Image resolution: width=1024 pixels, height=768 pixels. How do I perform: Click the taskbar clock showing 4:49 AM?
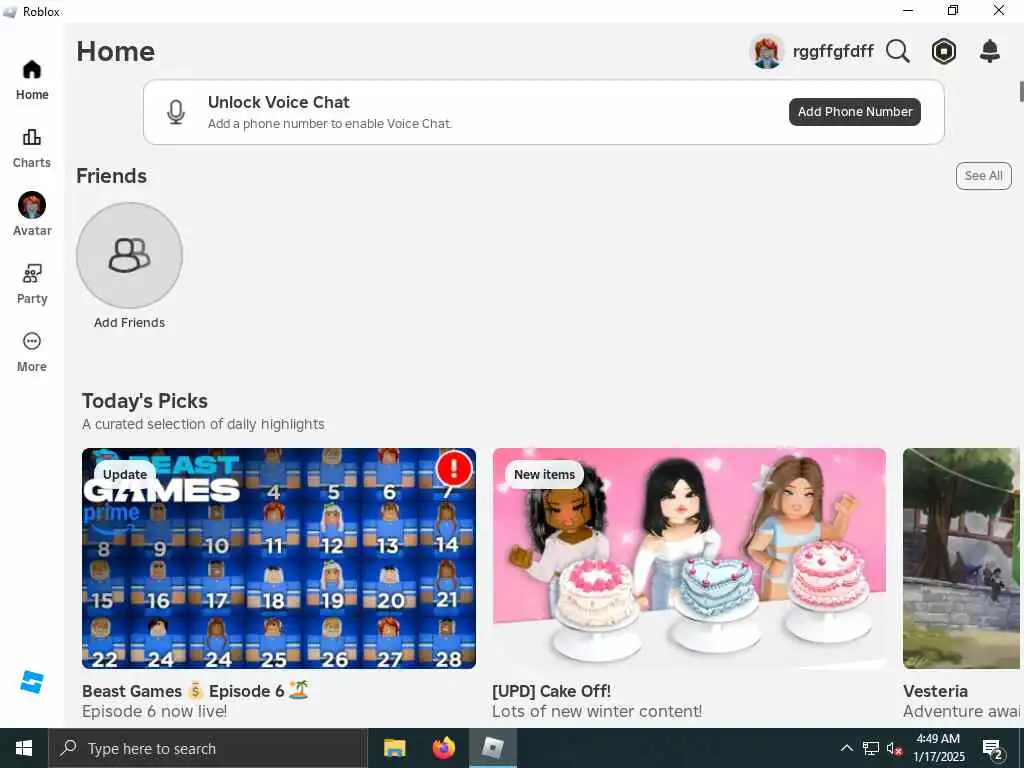938,748
